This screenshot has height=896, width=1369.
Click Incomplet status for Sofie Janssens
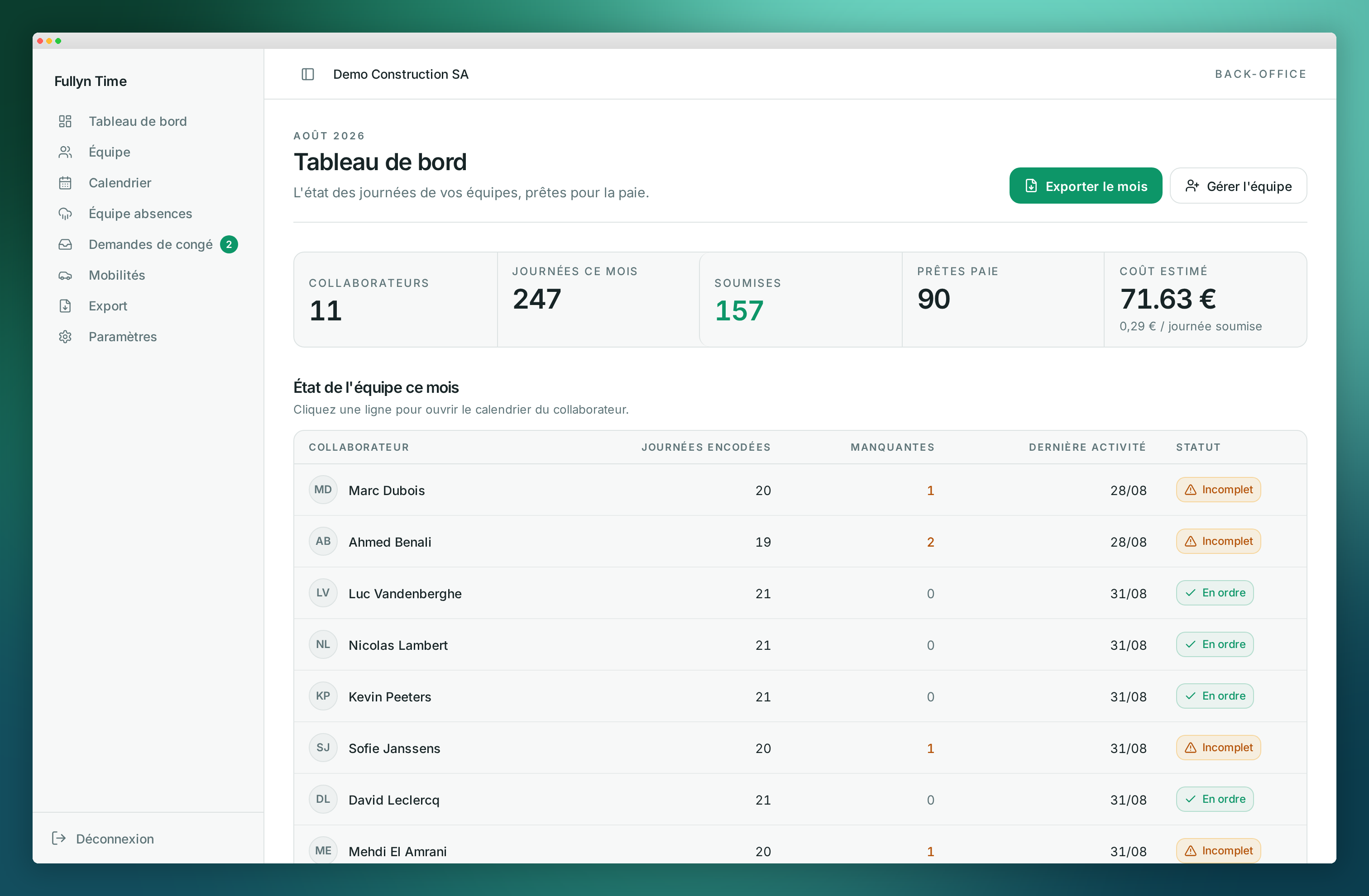click(1218, 748)
